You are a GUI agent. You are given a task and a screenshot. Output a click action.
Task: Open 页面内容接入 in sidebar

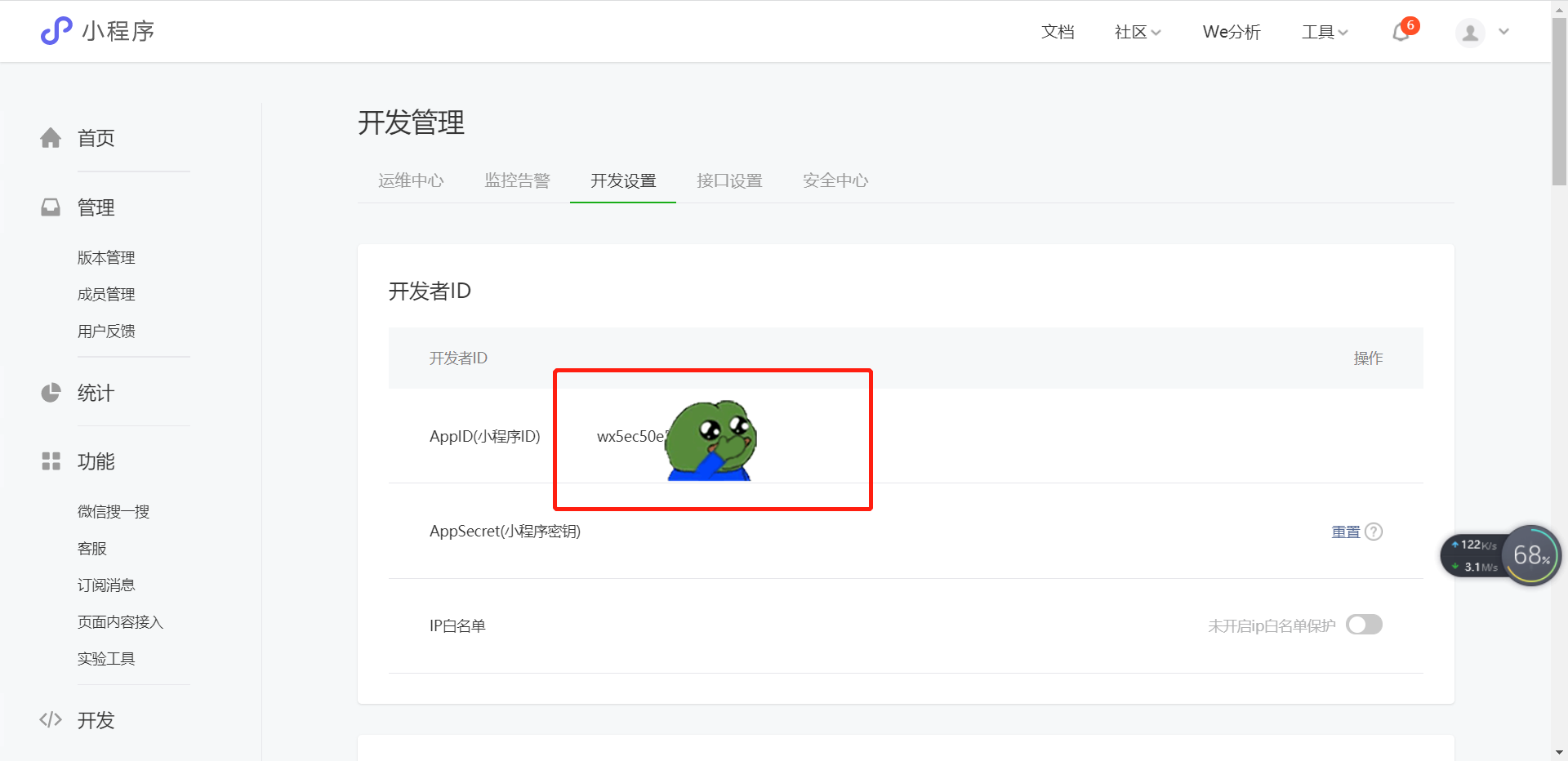click(x=121, y=621)
